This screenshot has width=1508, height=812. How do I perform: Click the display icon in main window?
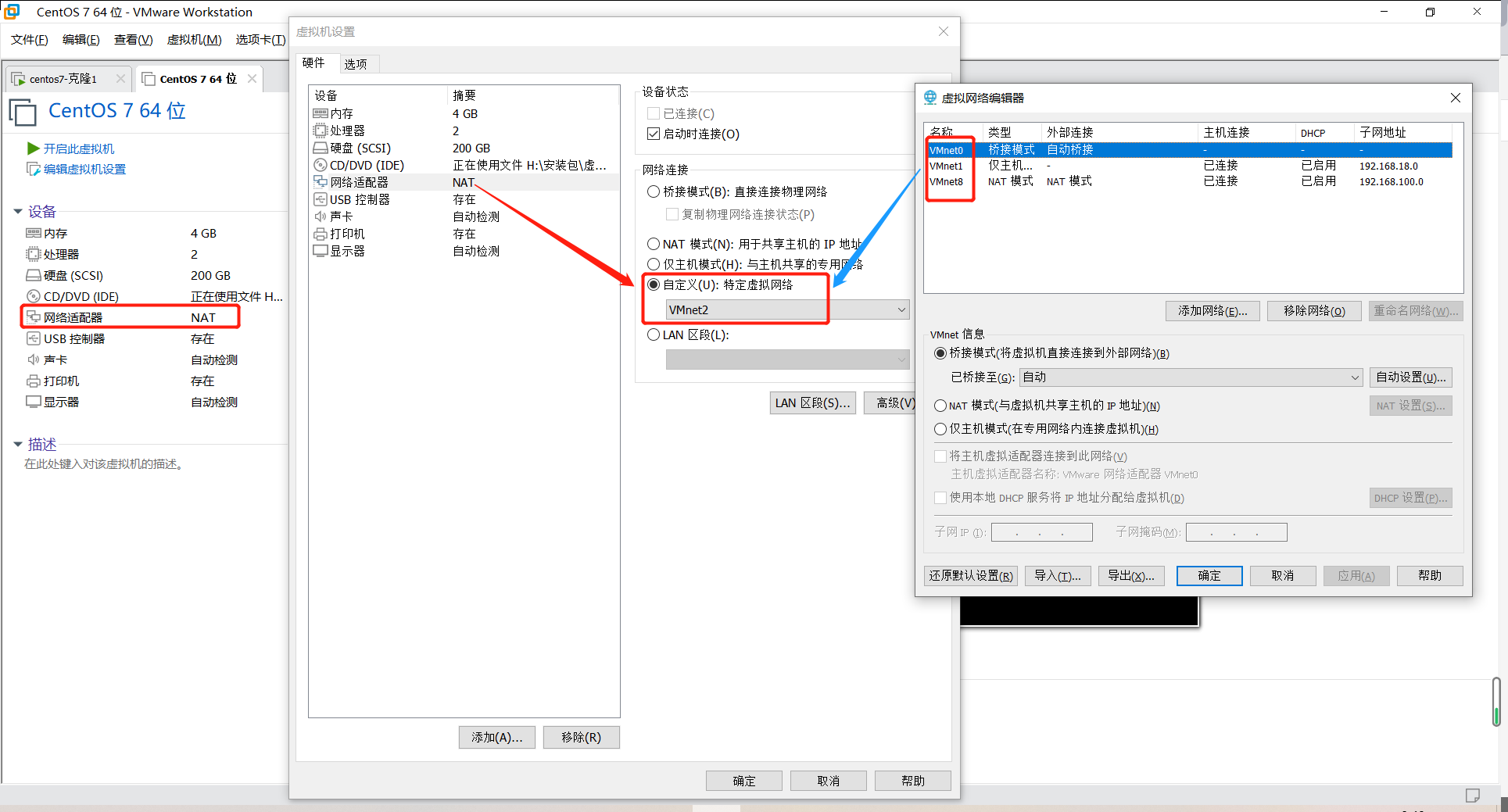coord(34,402)
